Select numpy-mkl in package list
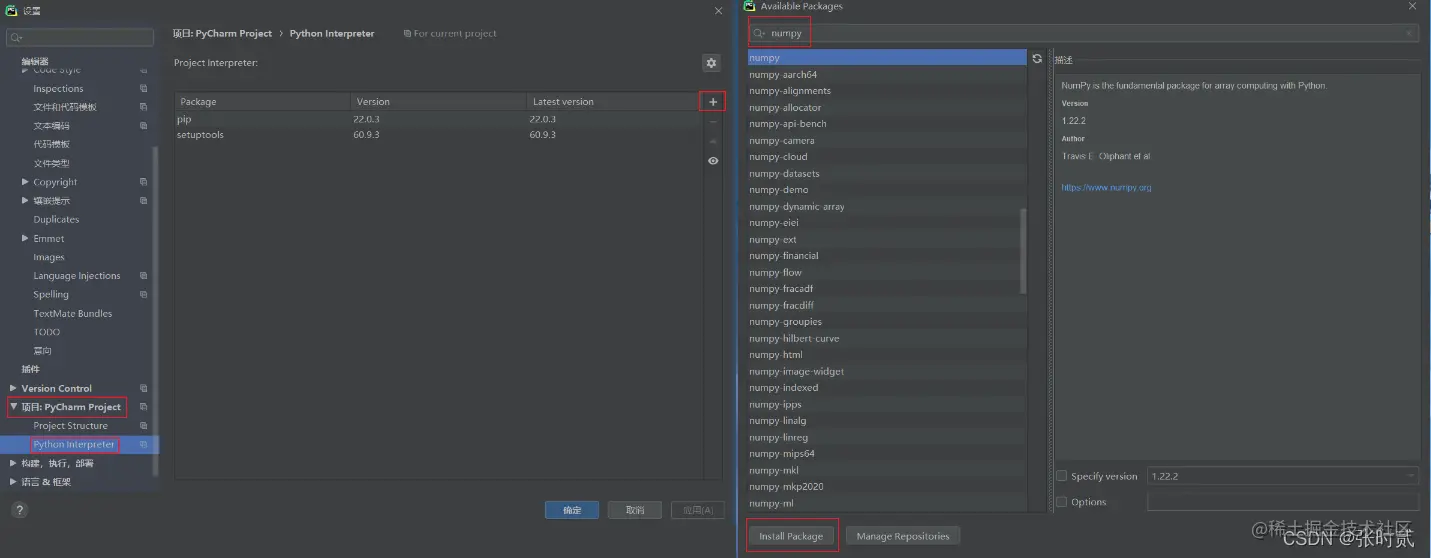The width and height of the screenshot is (1431, 558). click(x=887, y=470)
